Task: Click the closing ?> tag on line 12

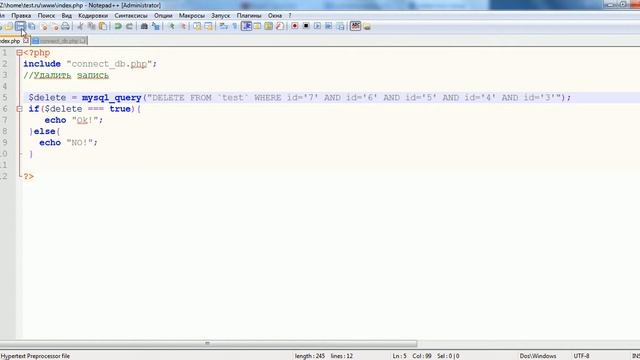Action: click(29, 176)
